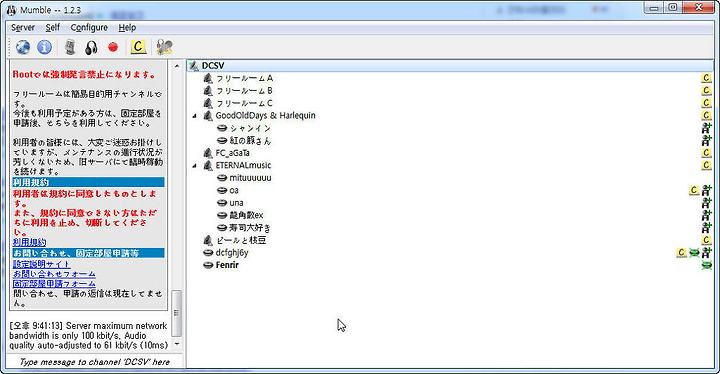The height and width of the screenshot is (374, 720).
Task: Show server Information with the blue i icon
Action: [x=45, y=47]
